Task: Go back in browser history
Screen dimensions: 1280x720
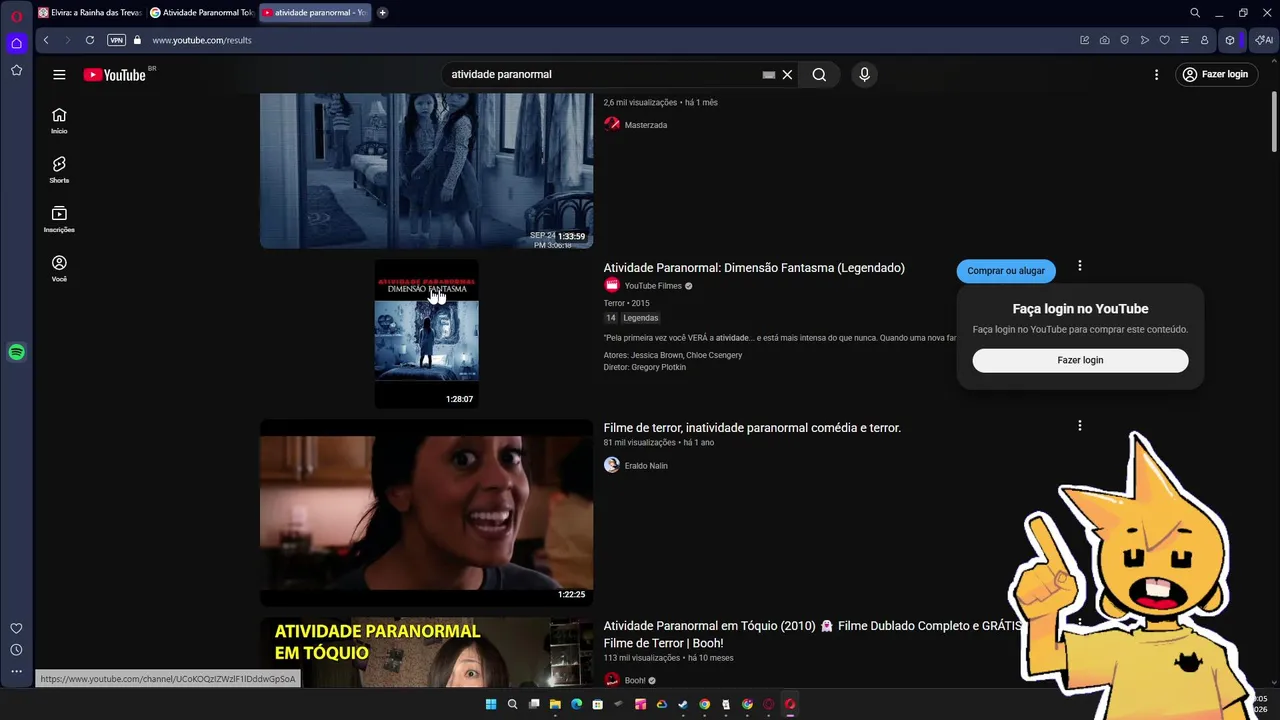Action: pyautogui.click(x=46, y=40)
